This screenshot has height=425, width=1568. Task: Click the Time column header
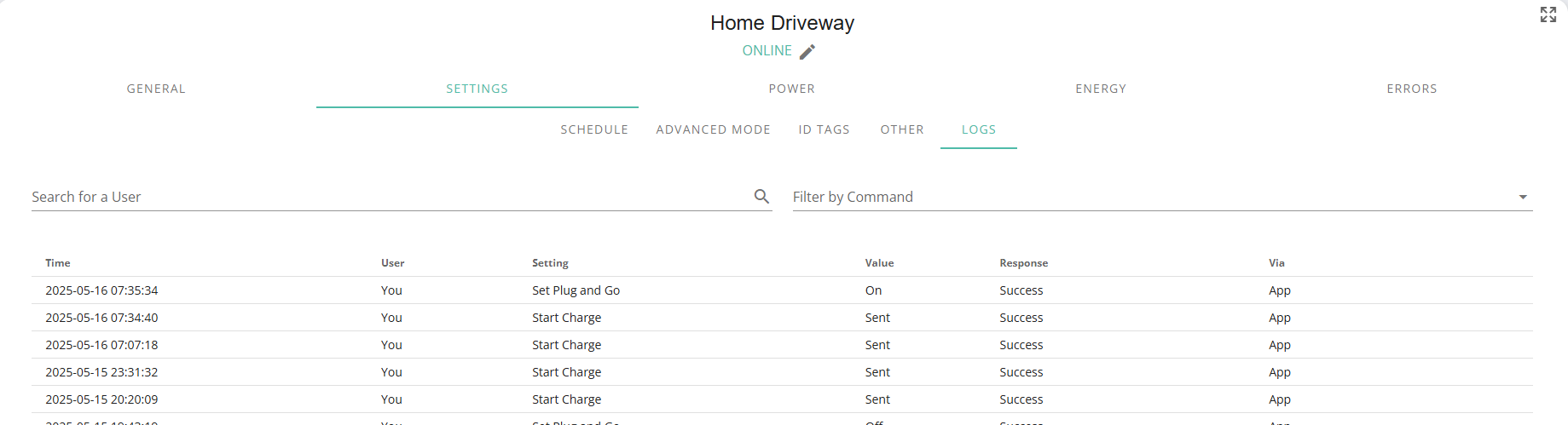[58, 263]
